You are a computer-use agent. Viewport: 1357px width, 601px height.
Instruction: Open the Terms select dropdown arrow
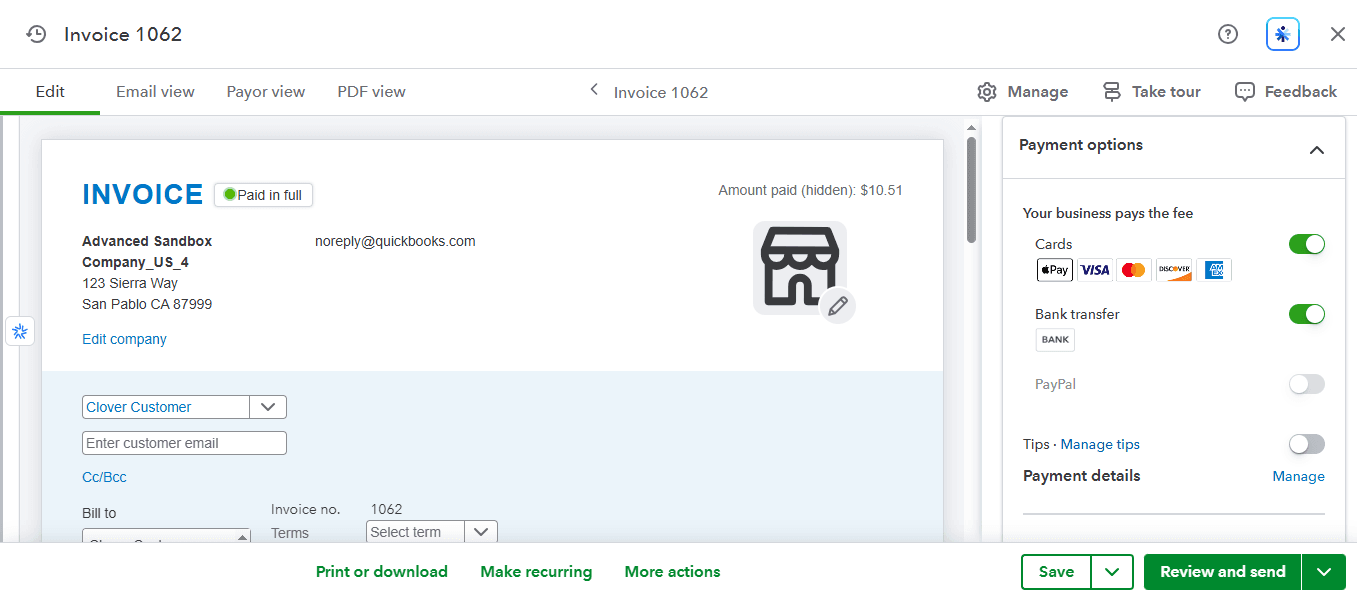click(481, 532)
